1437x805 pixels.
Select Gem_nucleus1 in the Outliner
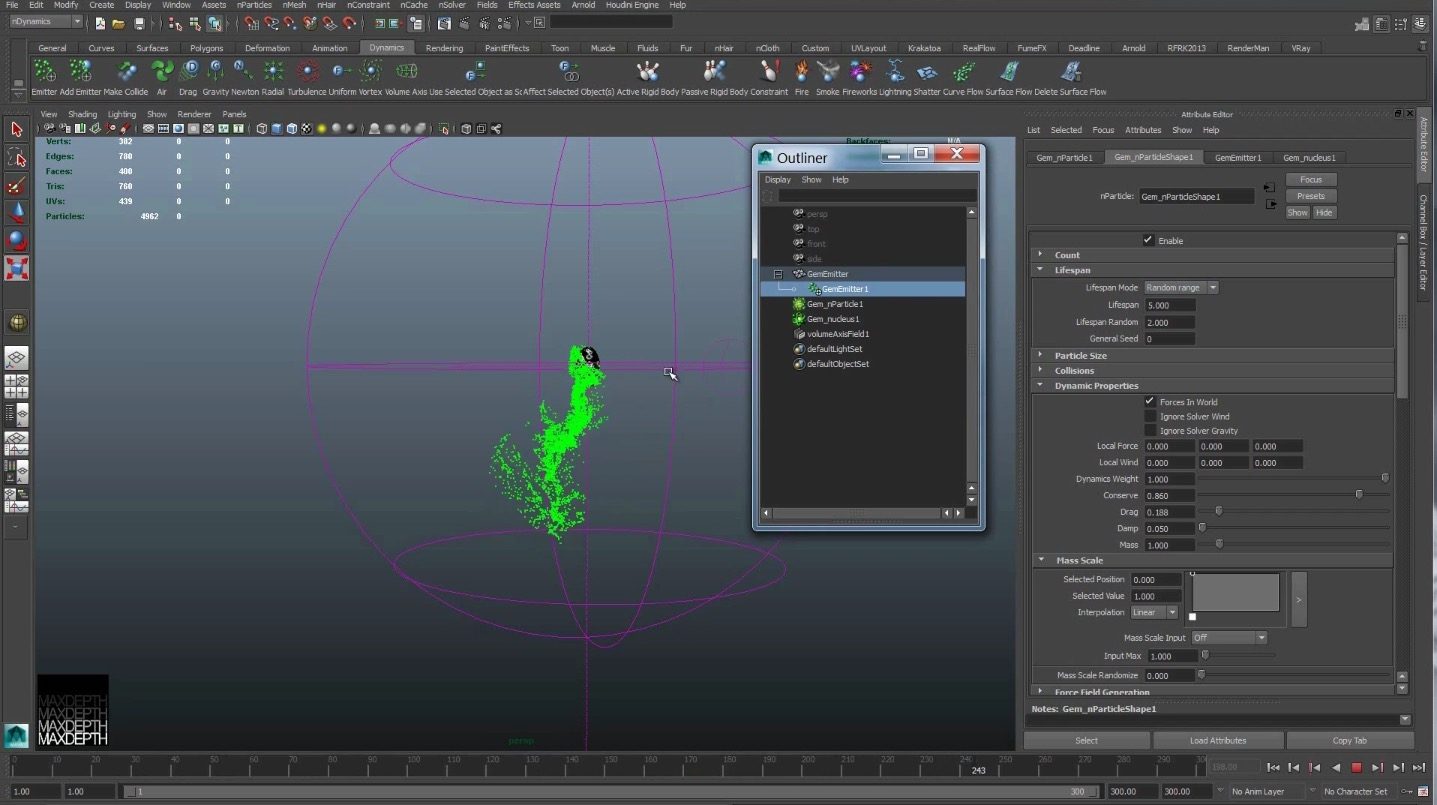(x=835, y=319)
